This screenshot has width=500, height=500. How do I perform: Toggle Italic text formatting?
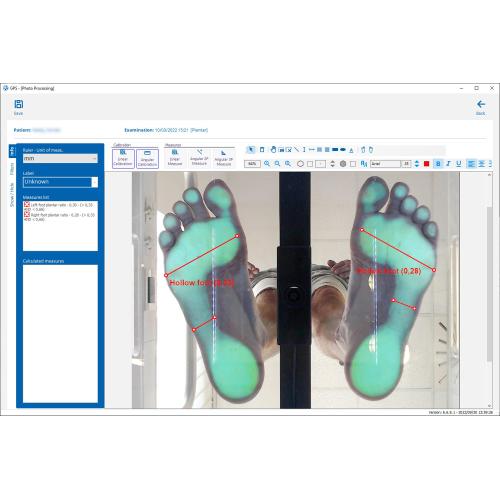click(x=449, y=164)
